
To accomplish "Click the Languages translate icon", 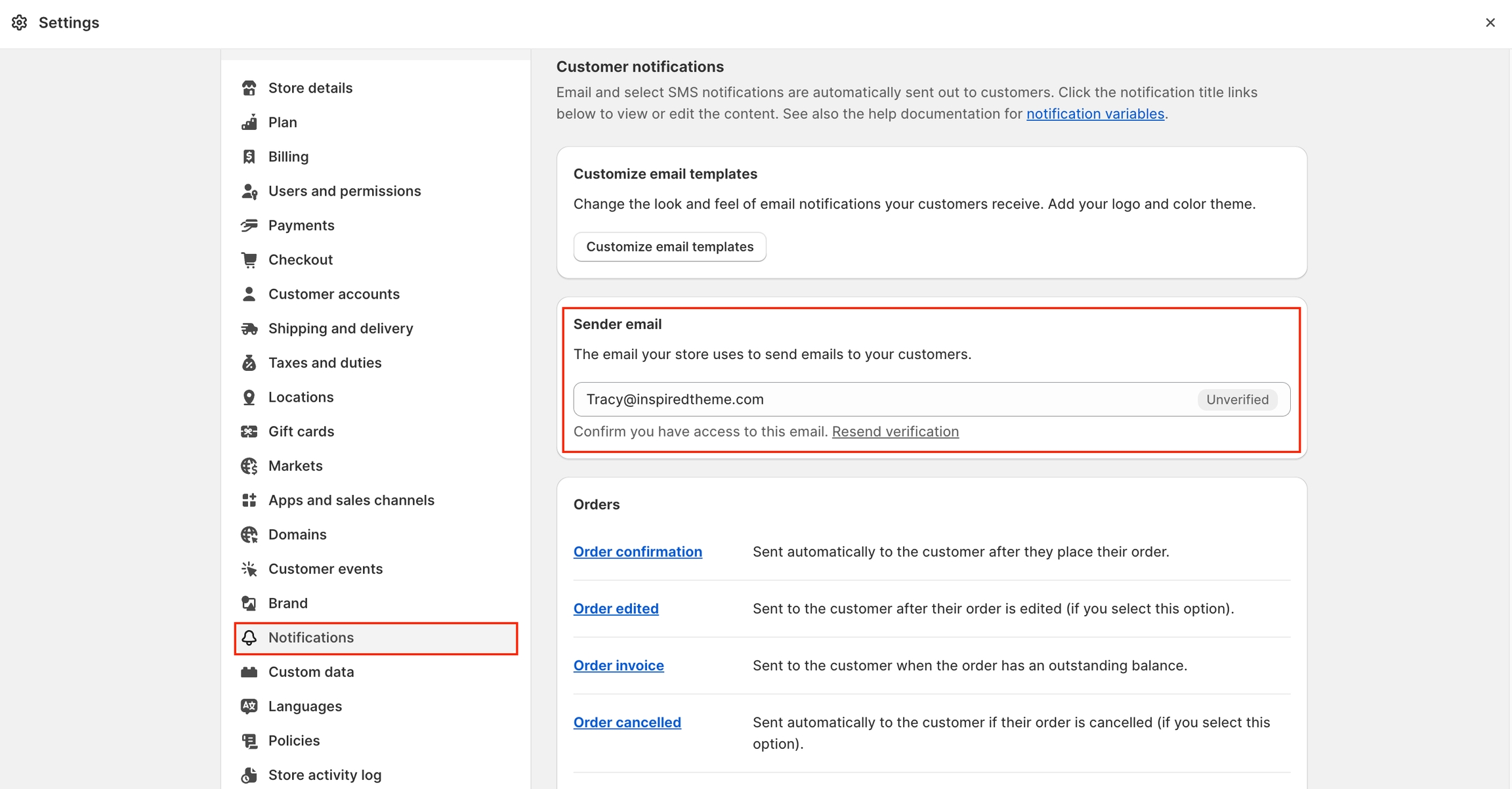I will coord(249,706).
